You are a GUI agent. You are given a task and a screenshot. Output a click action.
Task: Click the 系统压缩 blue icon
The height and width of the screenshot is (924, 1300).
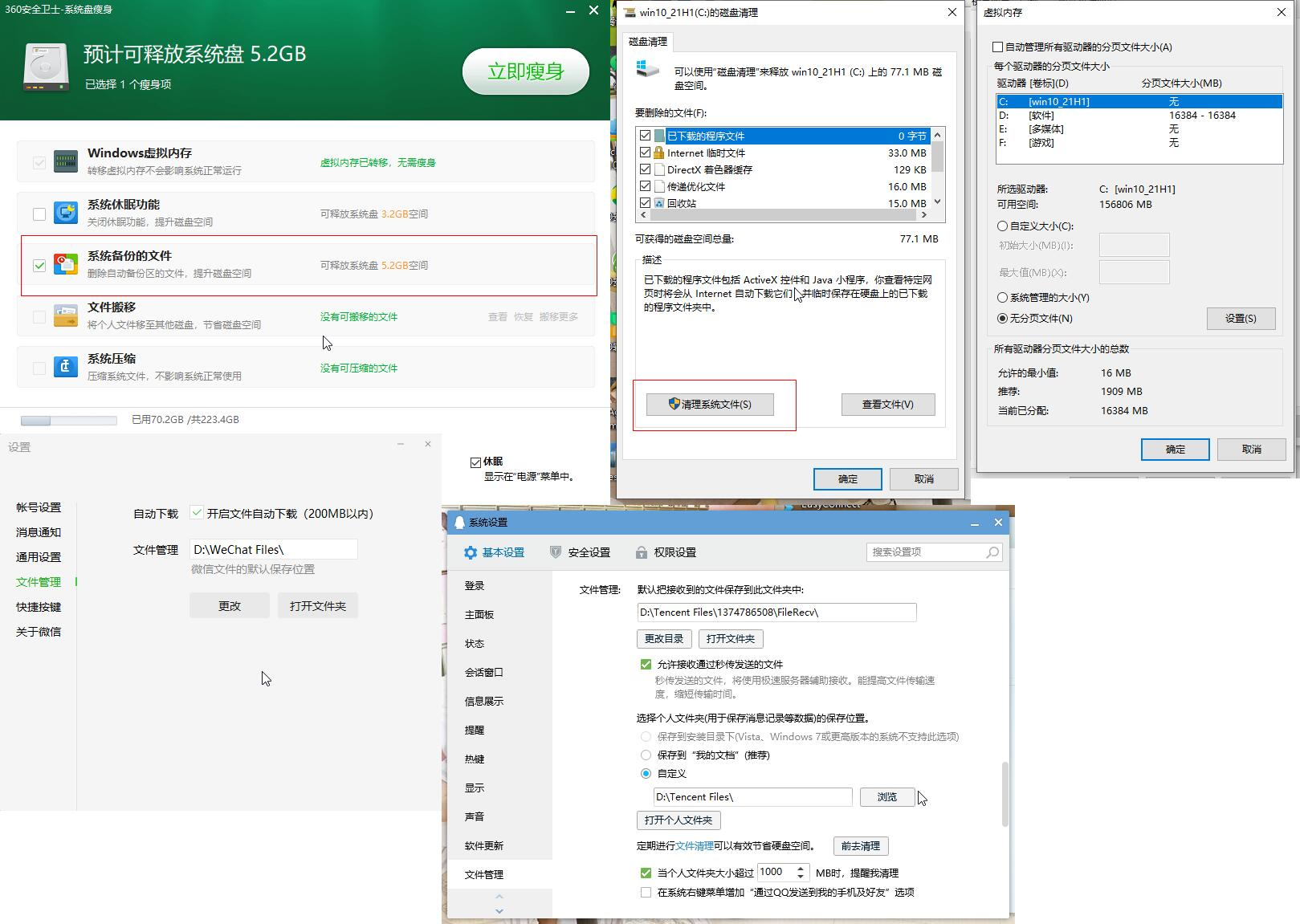pyautogui.click(x=66, y=367)
